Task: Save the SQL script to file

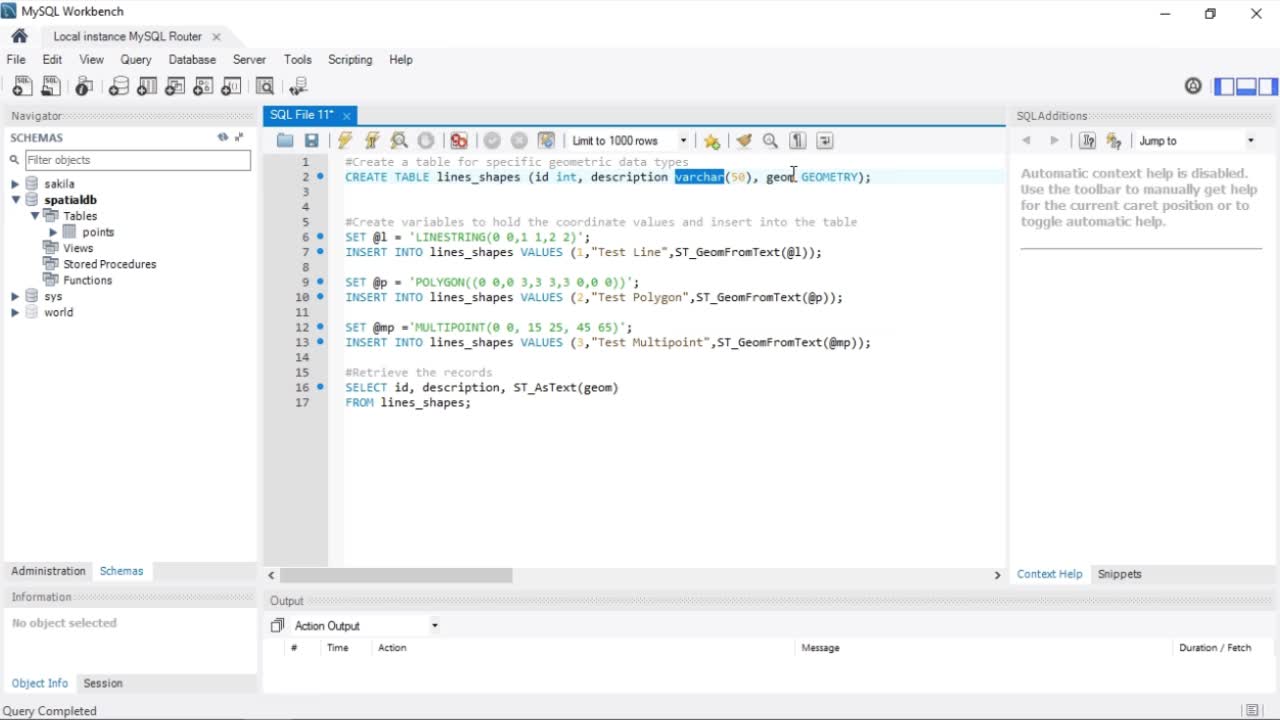Action: [x=312, y=141]
